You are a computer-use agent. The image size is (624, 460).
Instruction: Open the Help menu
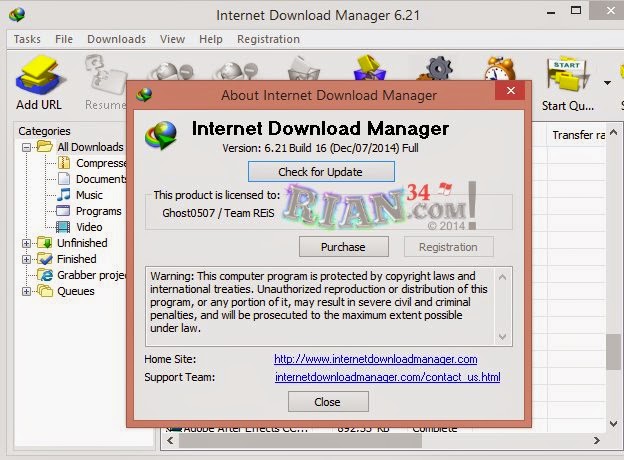[211, 39]
